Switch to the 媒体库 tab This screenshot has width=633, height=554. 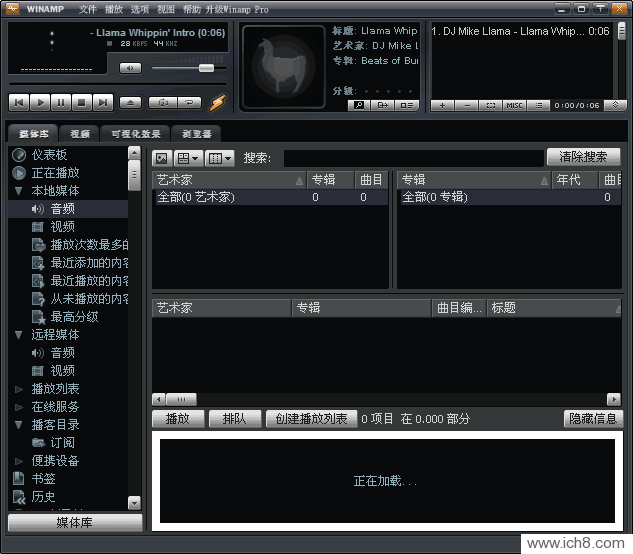tap(34, 134)
